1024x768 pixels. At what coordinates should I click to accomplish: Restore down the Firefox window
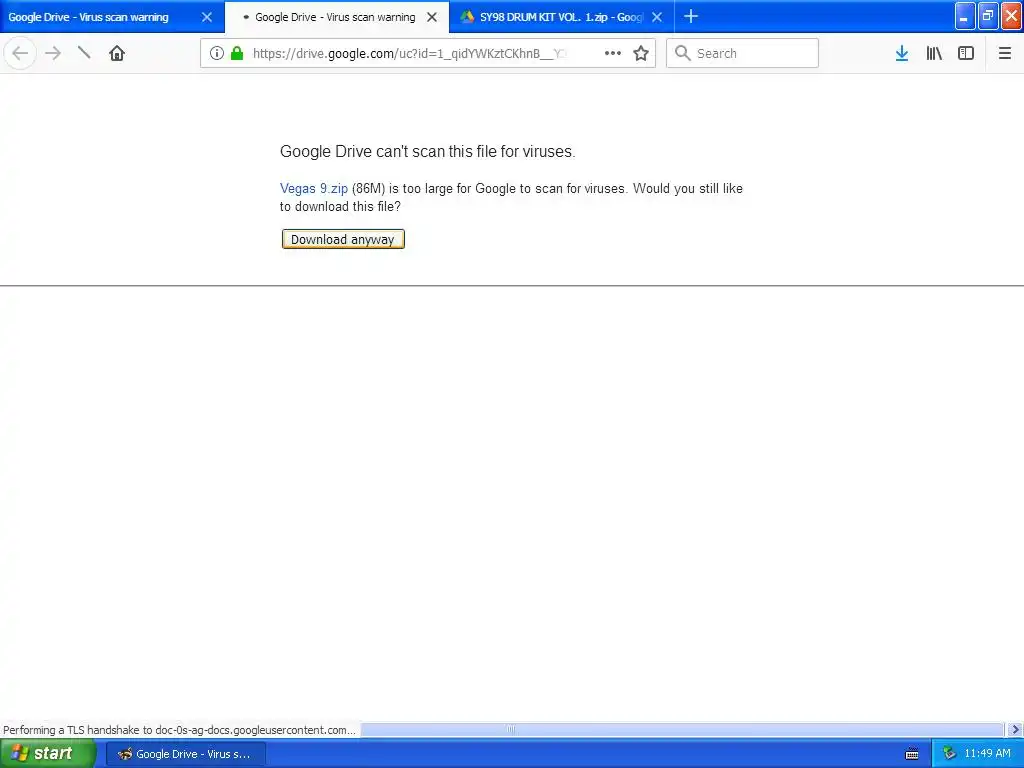click(988, 16)
